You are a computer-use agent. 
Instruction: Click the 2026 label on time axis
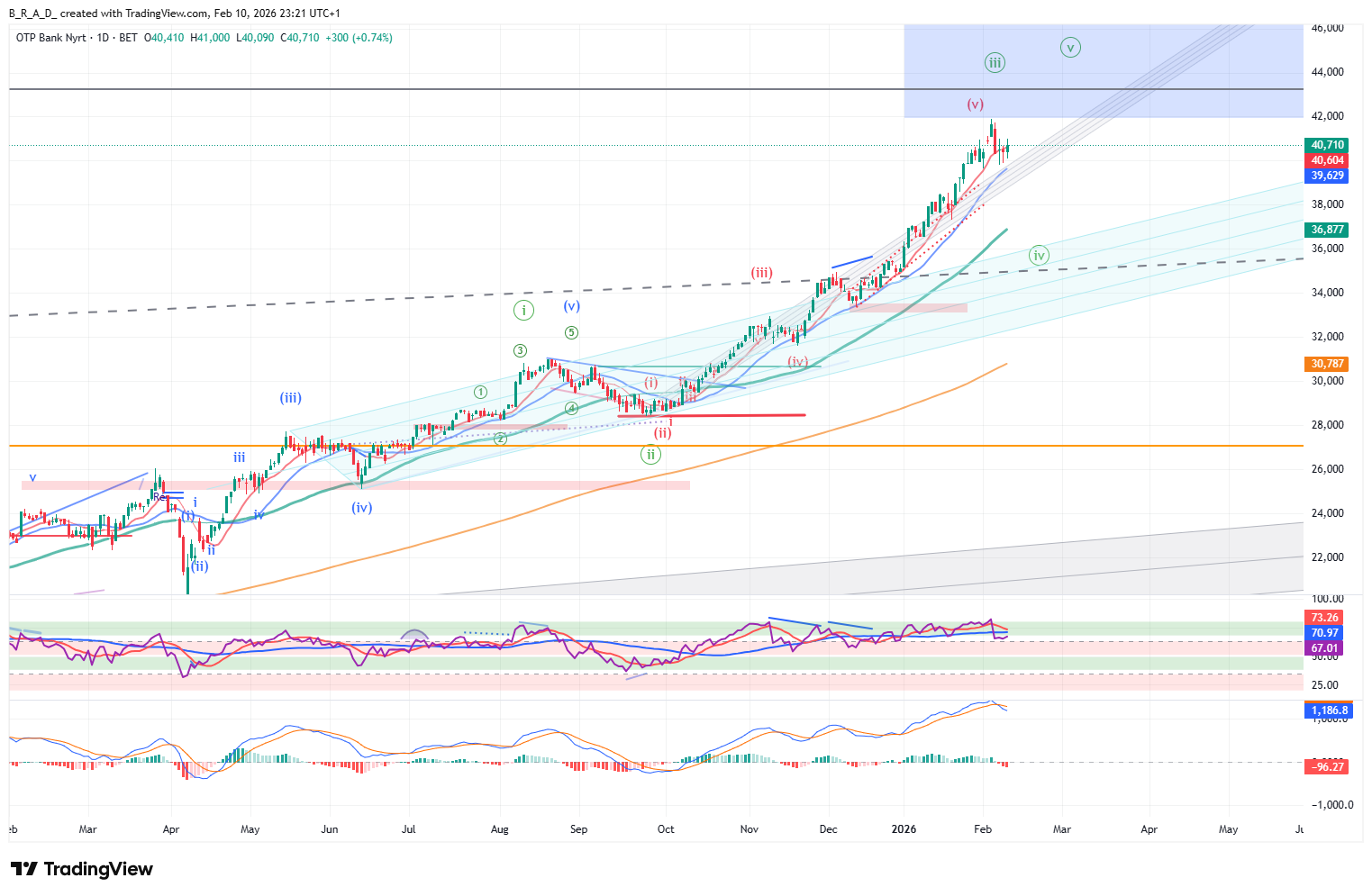click(904, 829)
